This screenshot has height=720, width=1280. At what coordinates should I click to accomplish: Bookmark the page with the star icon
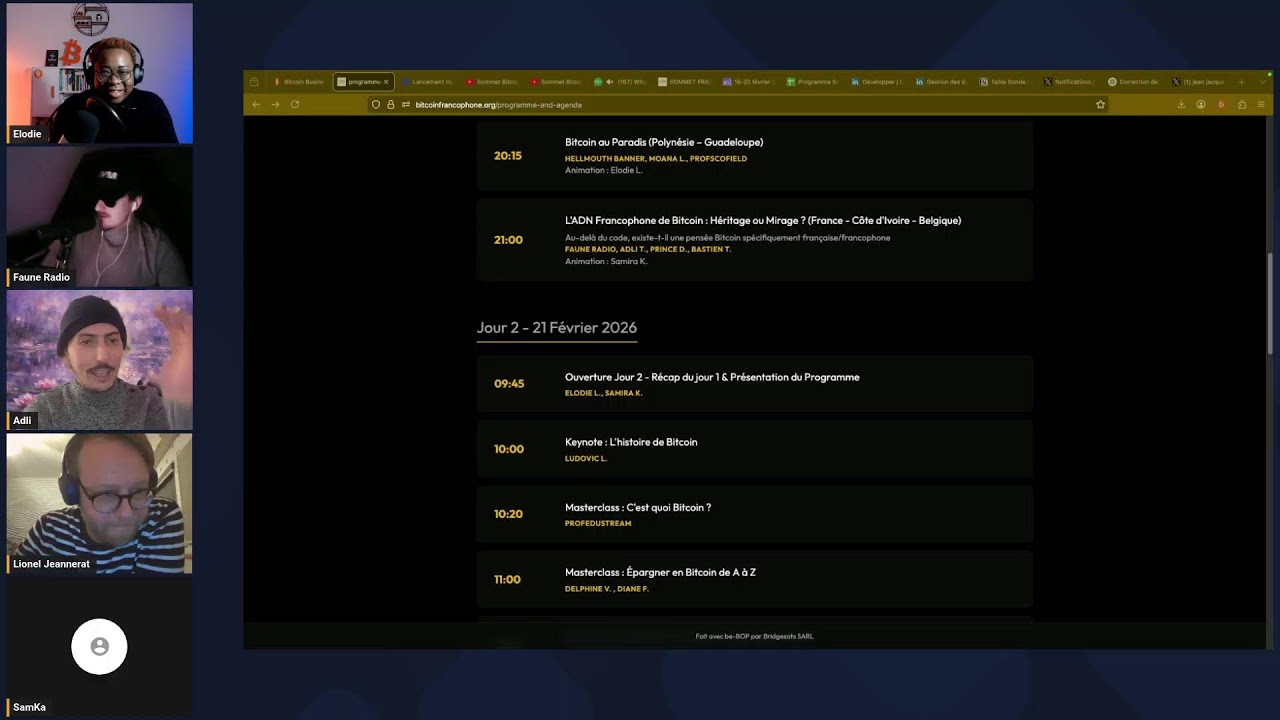[1100, 104]
